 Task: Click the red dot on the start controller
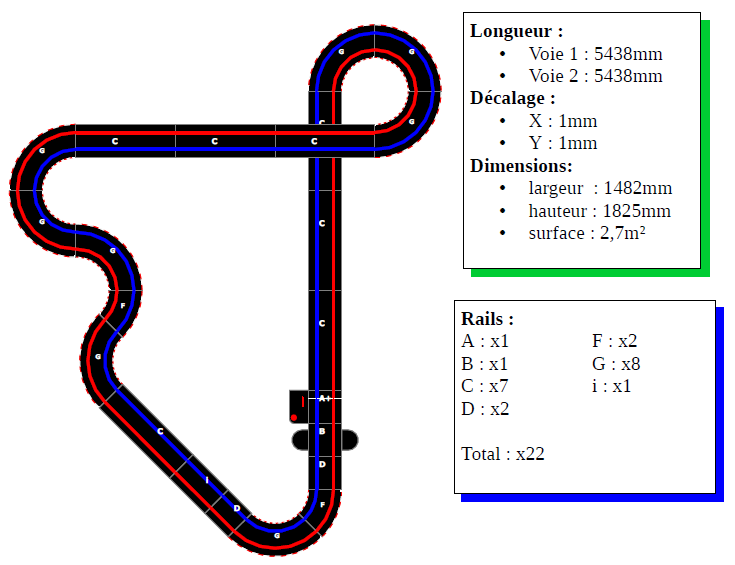(x=294, y=415)
